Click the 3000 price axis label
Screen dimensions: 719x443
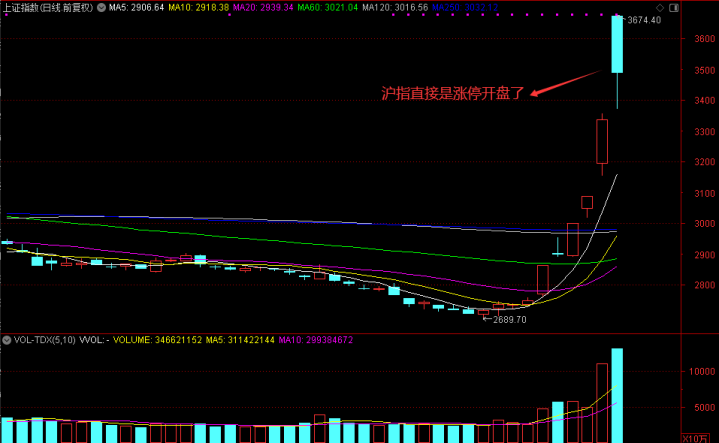click(x=704, y=223)
